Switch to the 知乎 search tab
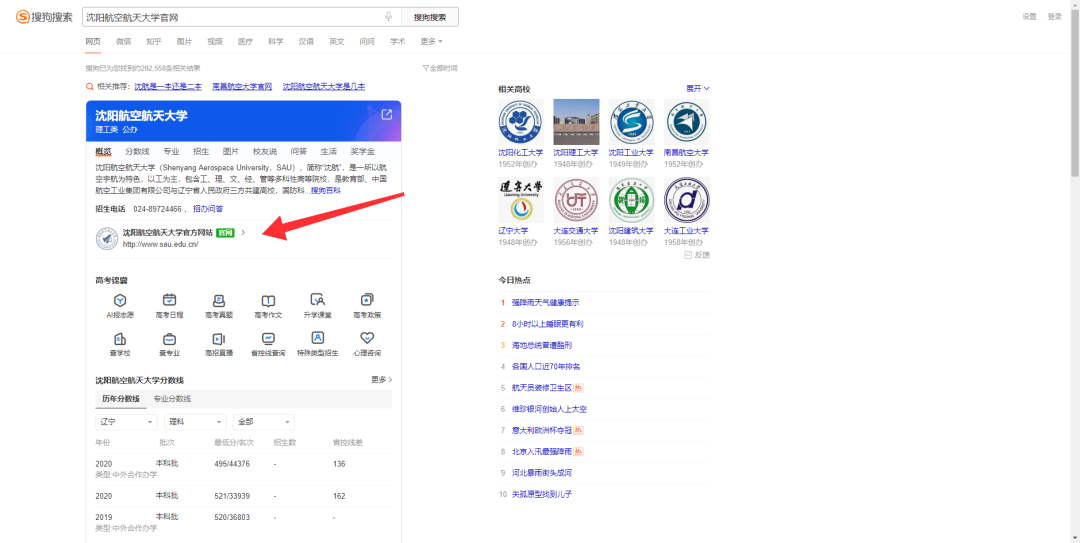This screenshot has height=543, width=1080. 154,41
